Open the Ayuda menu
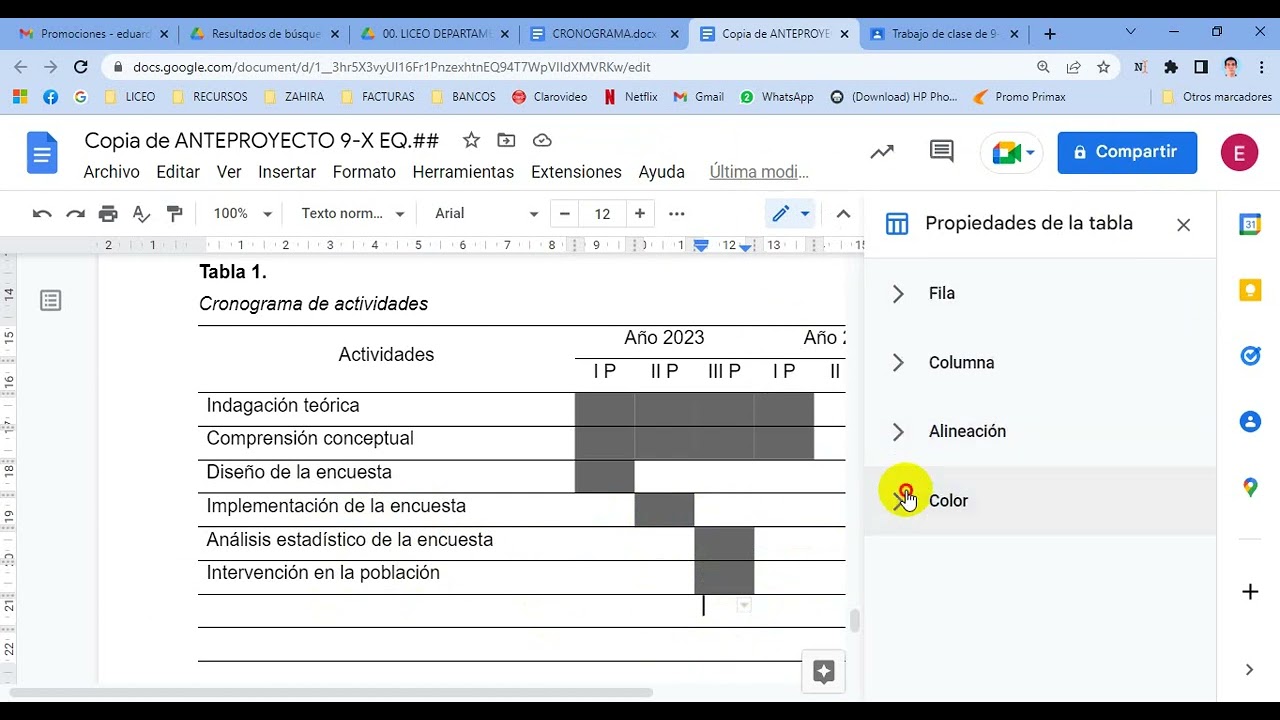 tap(661, 172)
